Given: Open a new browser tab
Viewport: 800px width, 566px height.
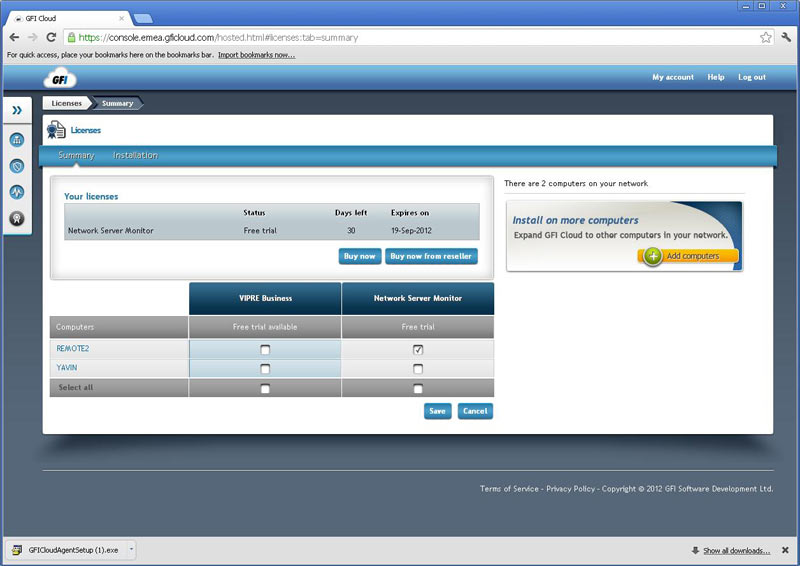Looking at the screenshot, I should pos(143,19).
